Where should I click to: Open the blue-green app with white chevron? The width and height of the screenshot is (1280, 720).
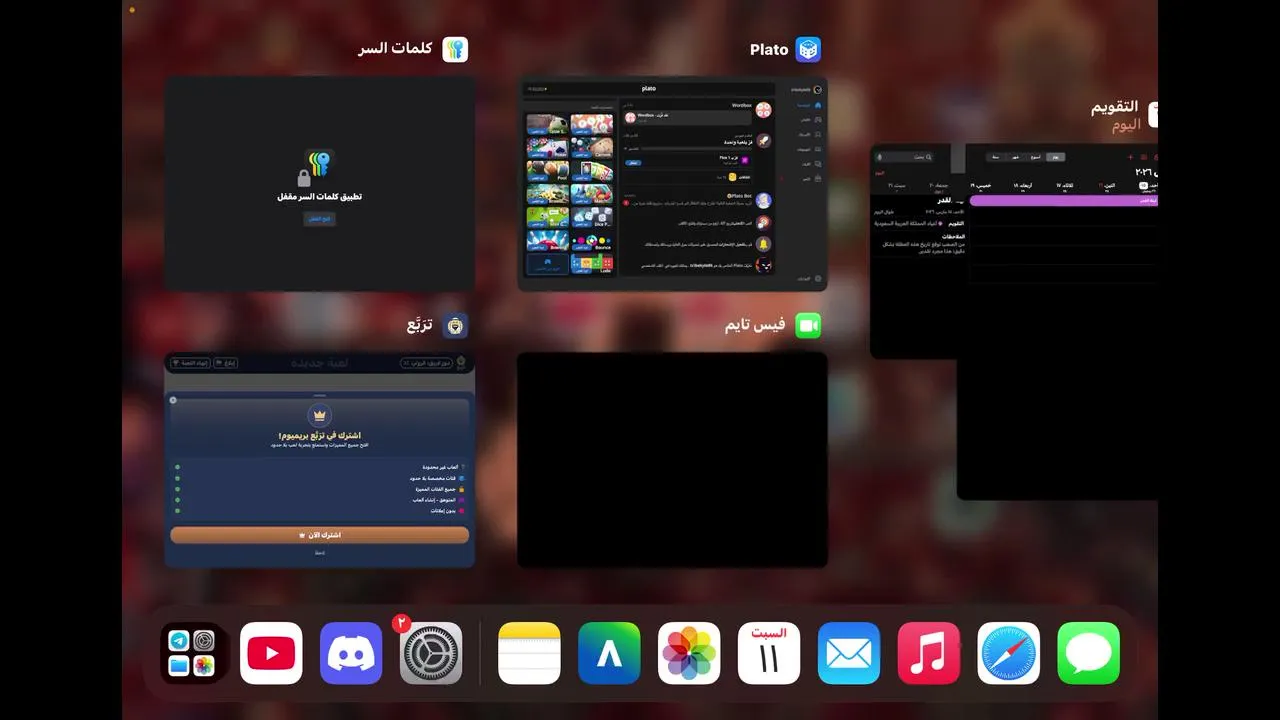[609, 653]
